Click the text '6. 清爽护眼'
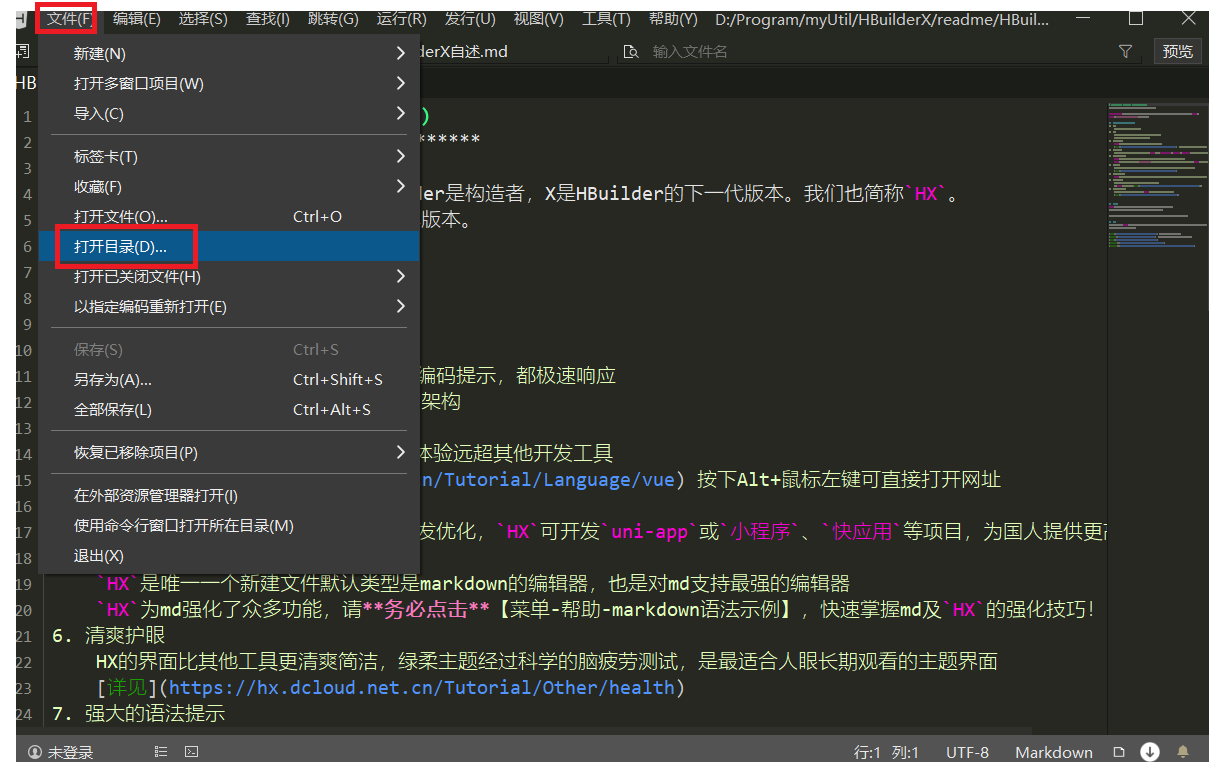Screen dimensions: 1219x771 click(108, 635)
